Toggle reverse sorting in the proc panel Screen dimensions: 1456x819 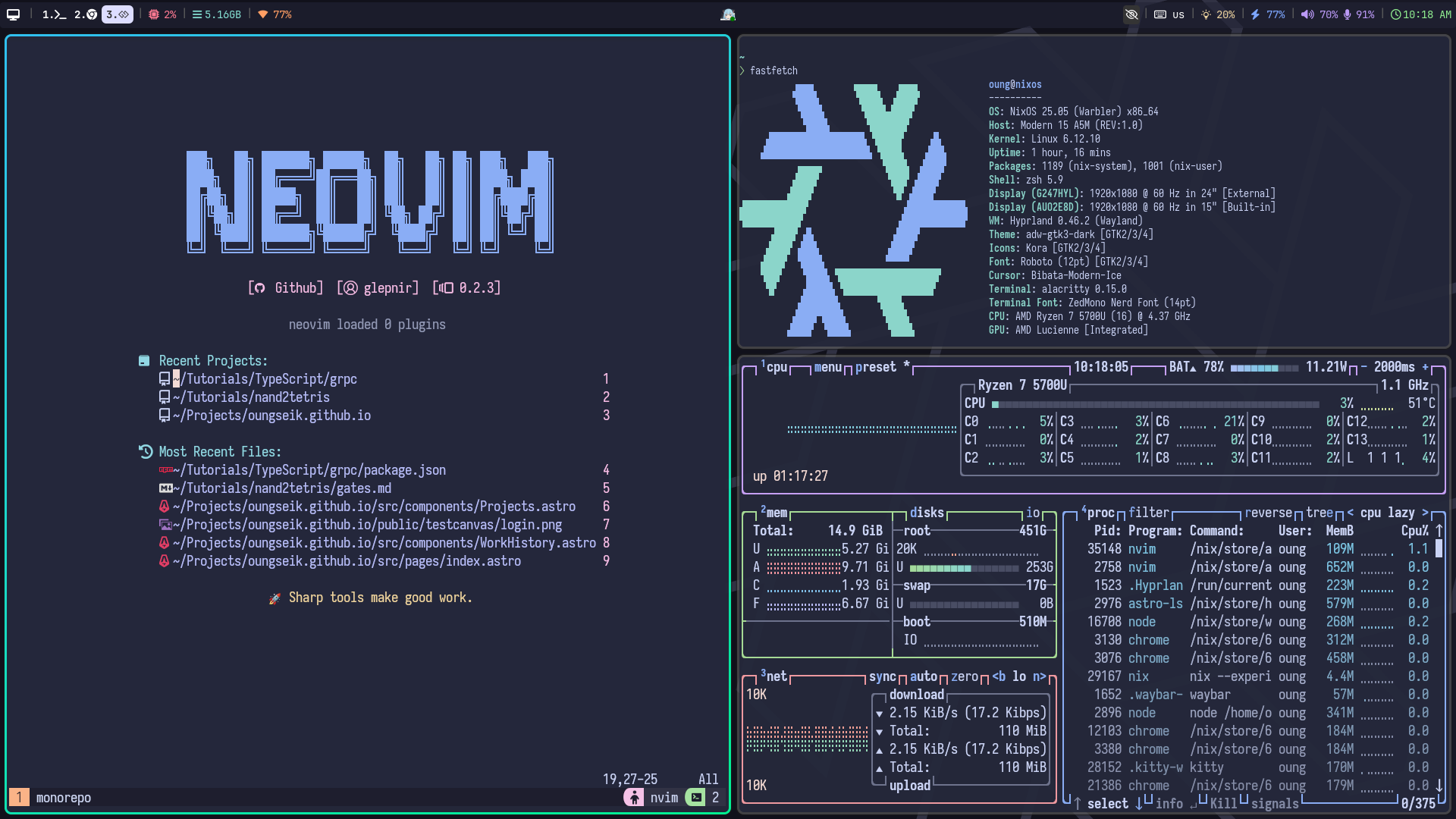tap(1269, 513)
